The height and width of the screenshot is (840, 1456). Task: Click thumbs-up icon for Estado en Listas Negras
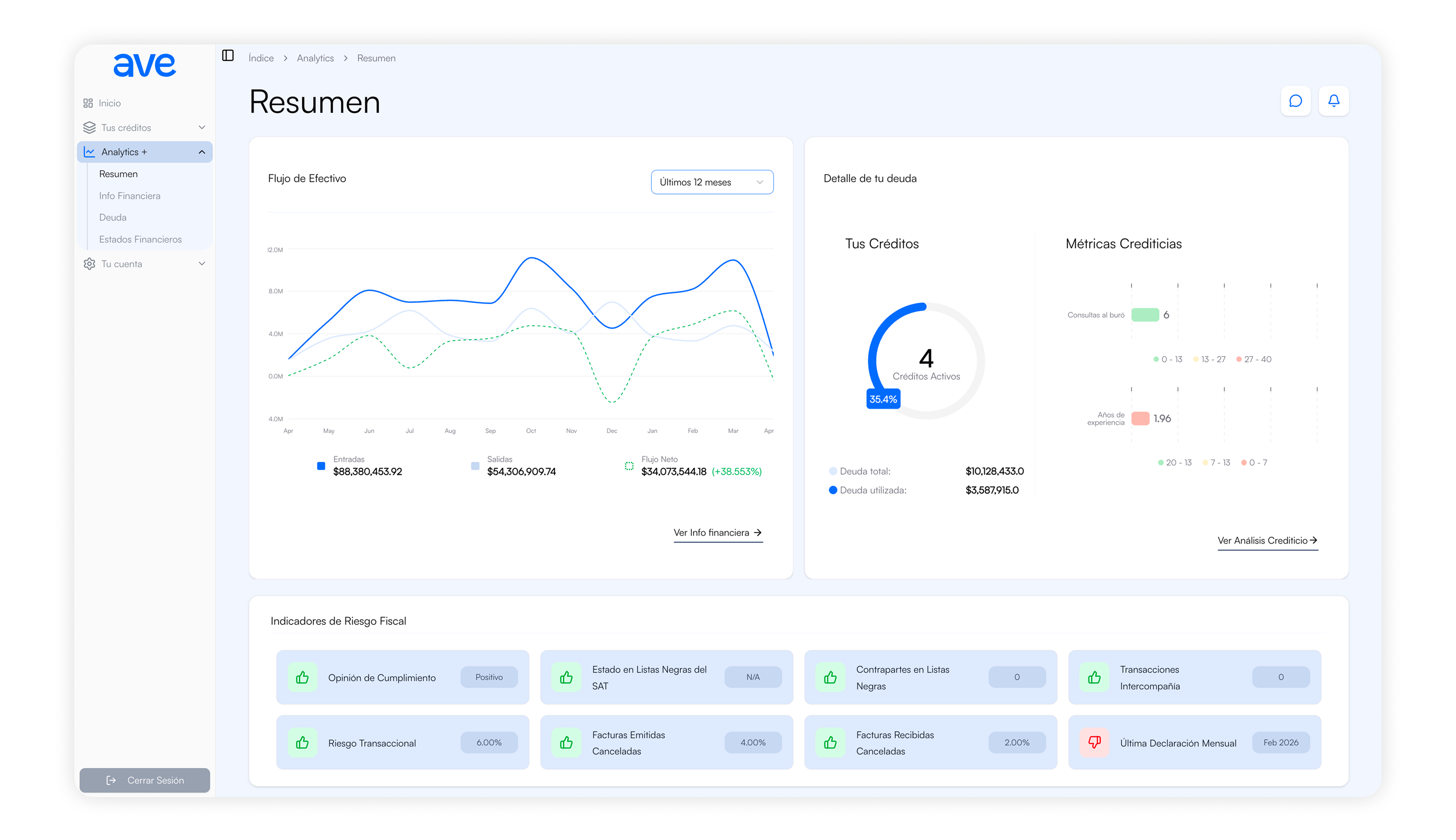point(566,677)
